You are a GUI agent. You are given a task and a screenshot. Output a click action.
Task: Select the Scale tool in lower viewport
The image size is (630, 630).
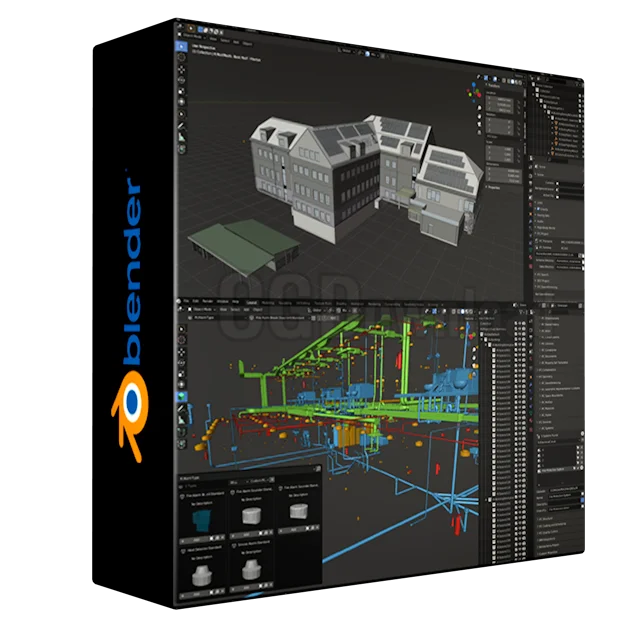(x=182, y=374)
